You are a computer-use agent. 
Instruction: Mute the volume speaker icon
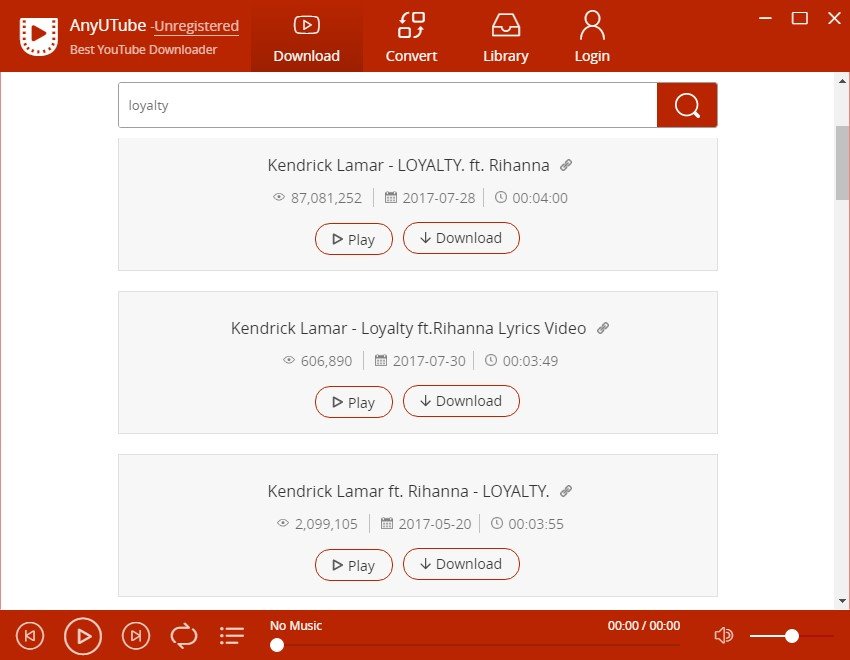(x=724, y=635)
